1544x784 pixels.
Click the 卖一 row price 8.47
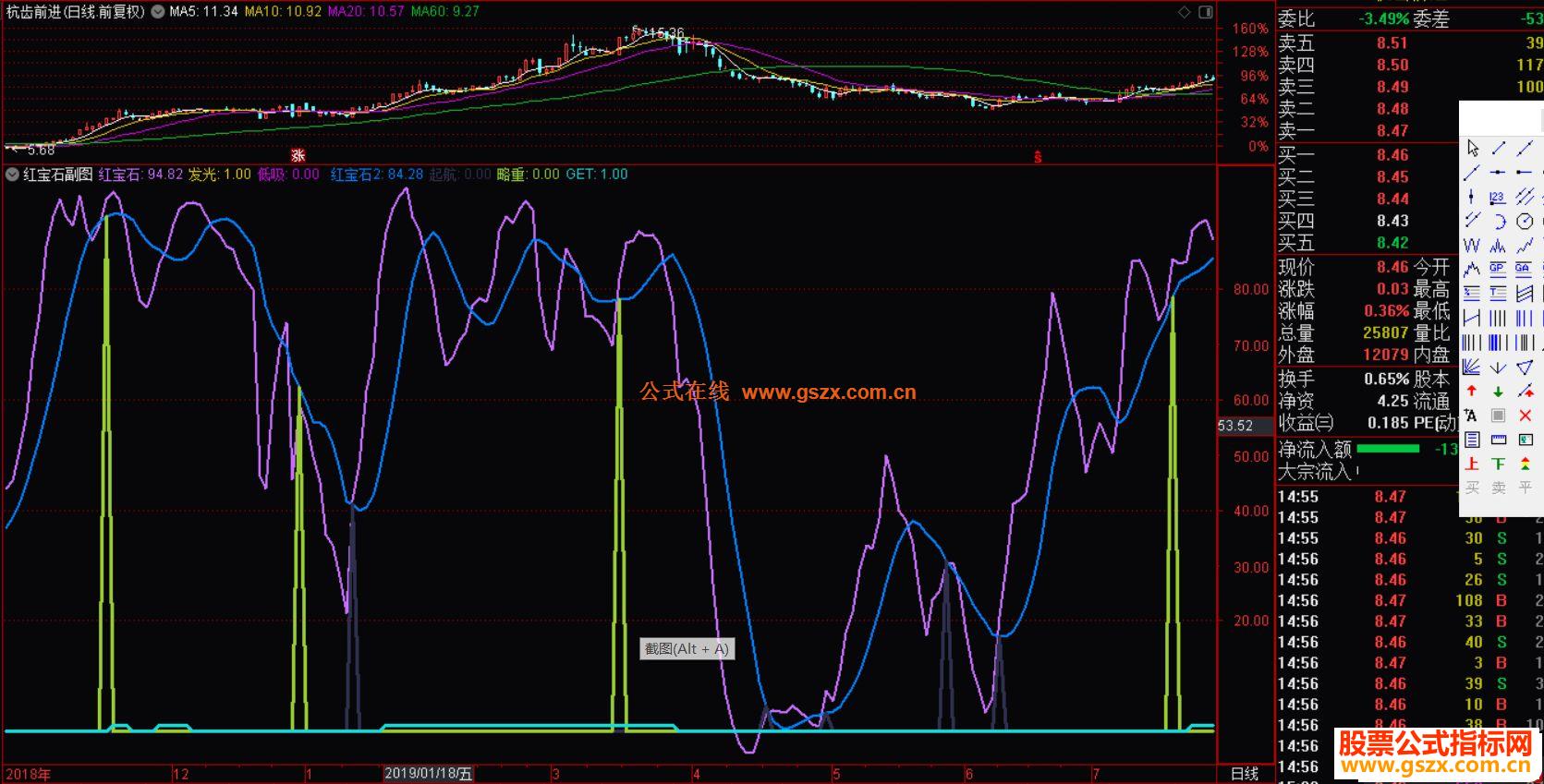1392,130
